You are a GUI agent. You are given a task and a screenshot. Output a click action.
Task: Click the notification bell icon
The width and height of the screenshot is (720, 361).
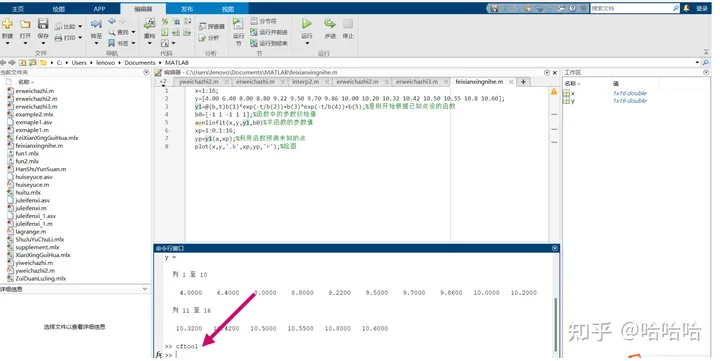coord(687,8)
